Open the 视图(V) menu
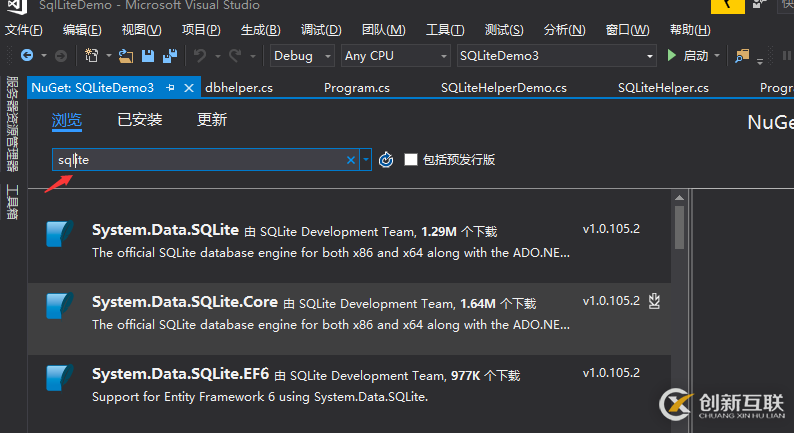Image resolution: width=794 pixels, height=433 pixels. tap(141, 30)
